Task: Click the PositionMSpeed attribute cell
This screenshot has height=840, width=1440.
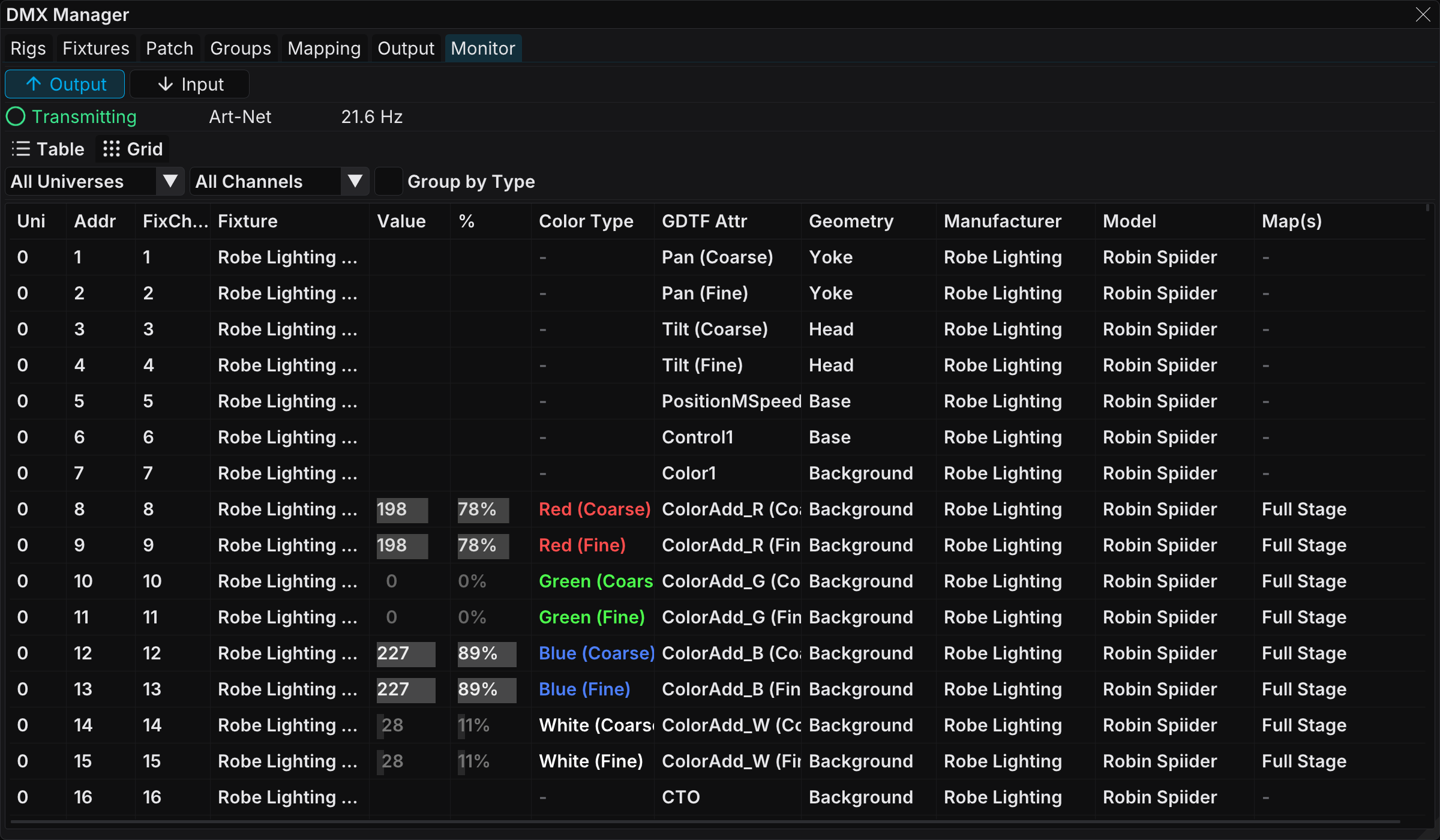Action: tap(731, 401)
